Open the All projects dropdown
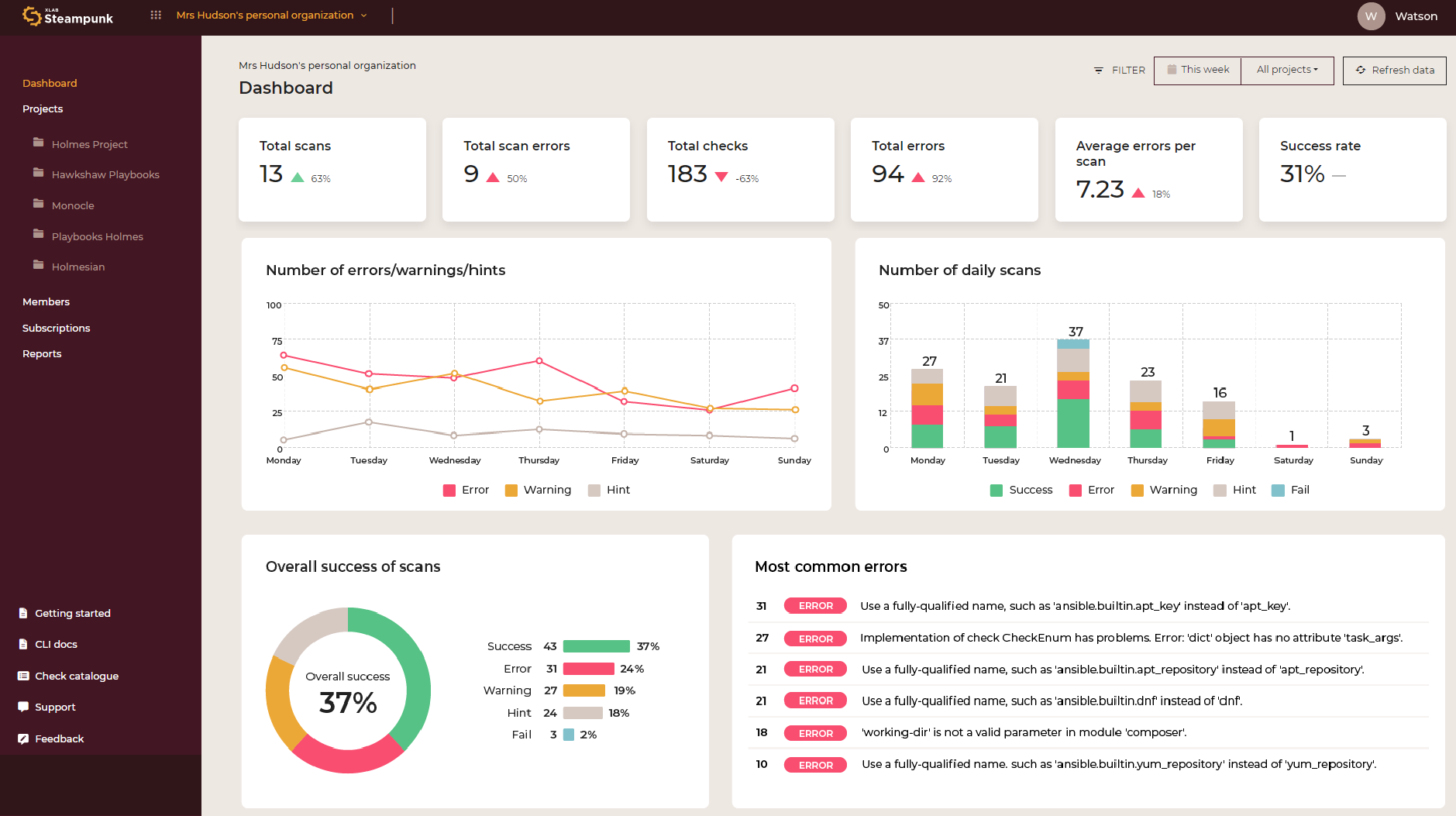This screenshot has height=816, width=1456. (x=1286, y=70)
